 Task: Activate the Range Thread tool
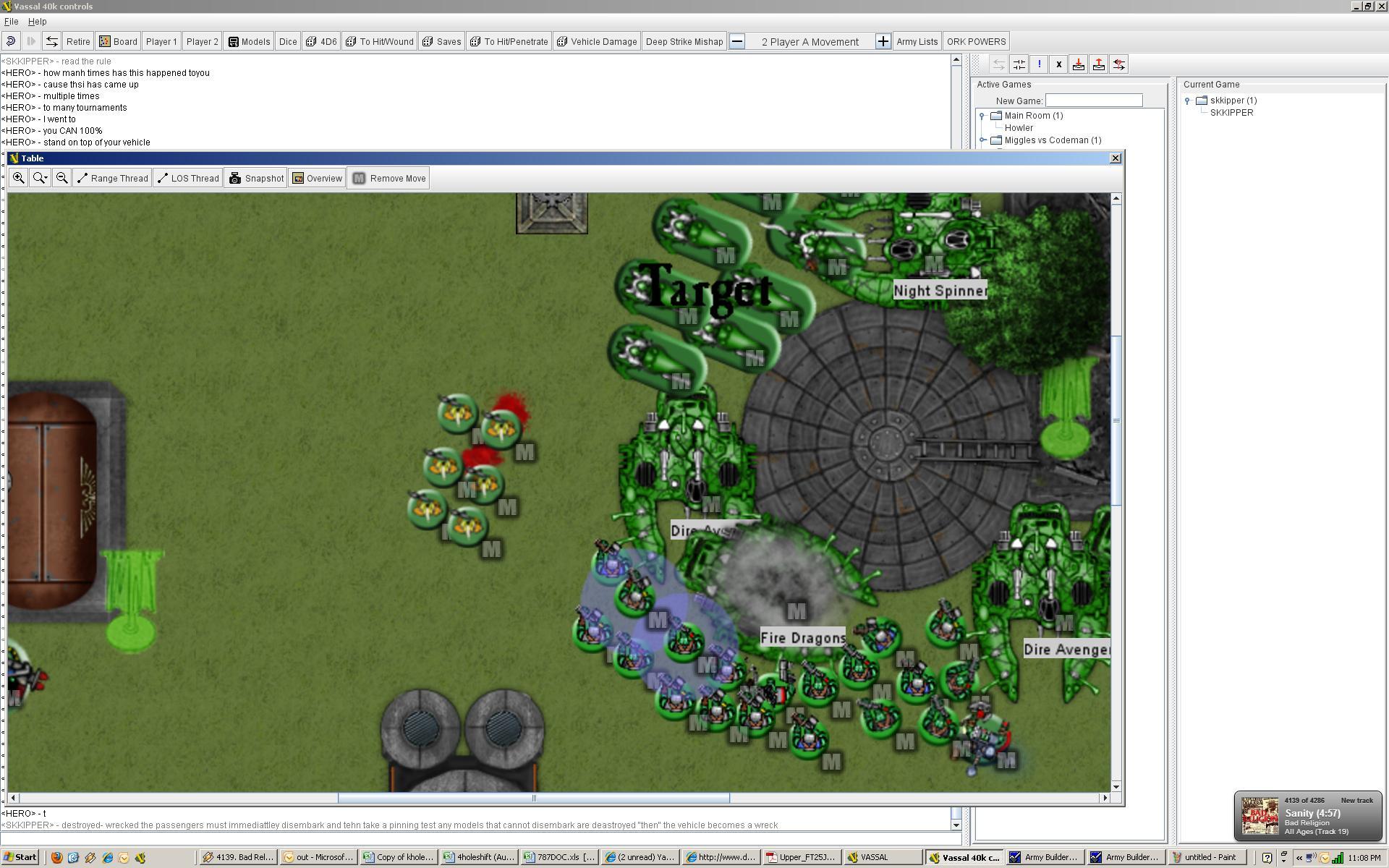click(112, 178)
